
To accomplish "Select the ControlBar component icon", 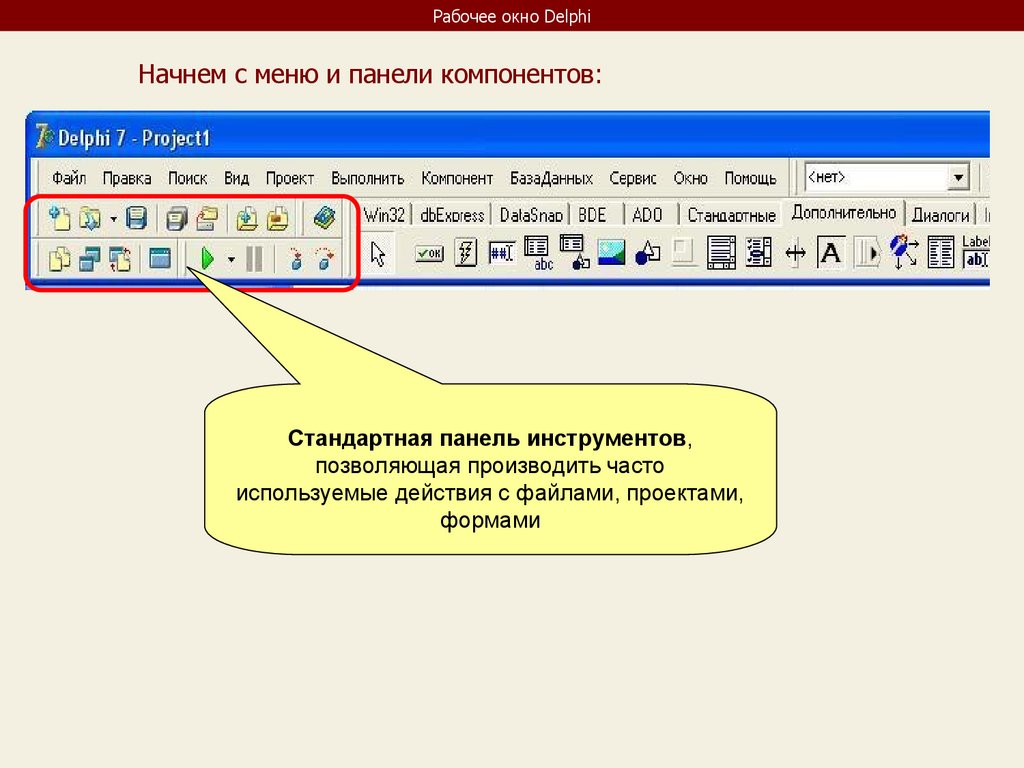I will 867,253.
